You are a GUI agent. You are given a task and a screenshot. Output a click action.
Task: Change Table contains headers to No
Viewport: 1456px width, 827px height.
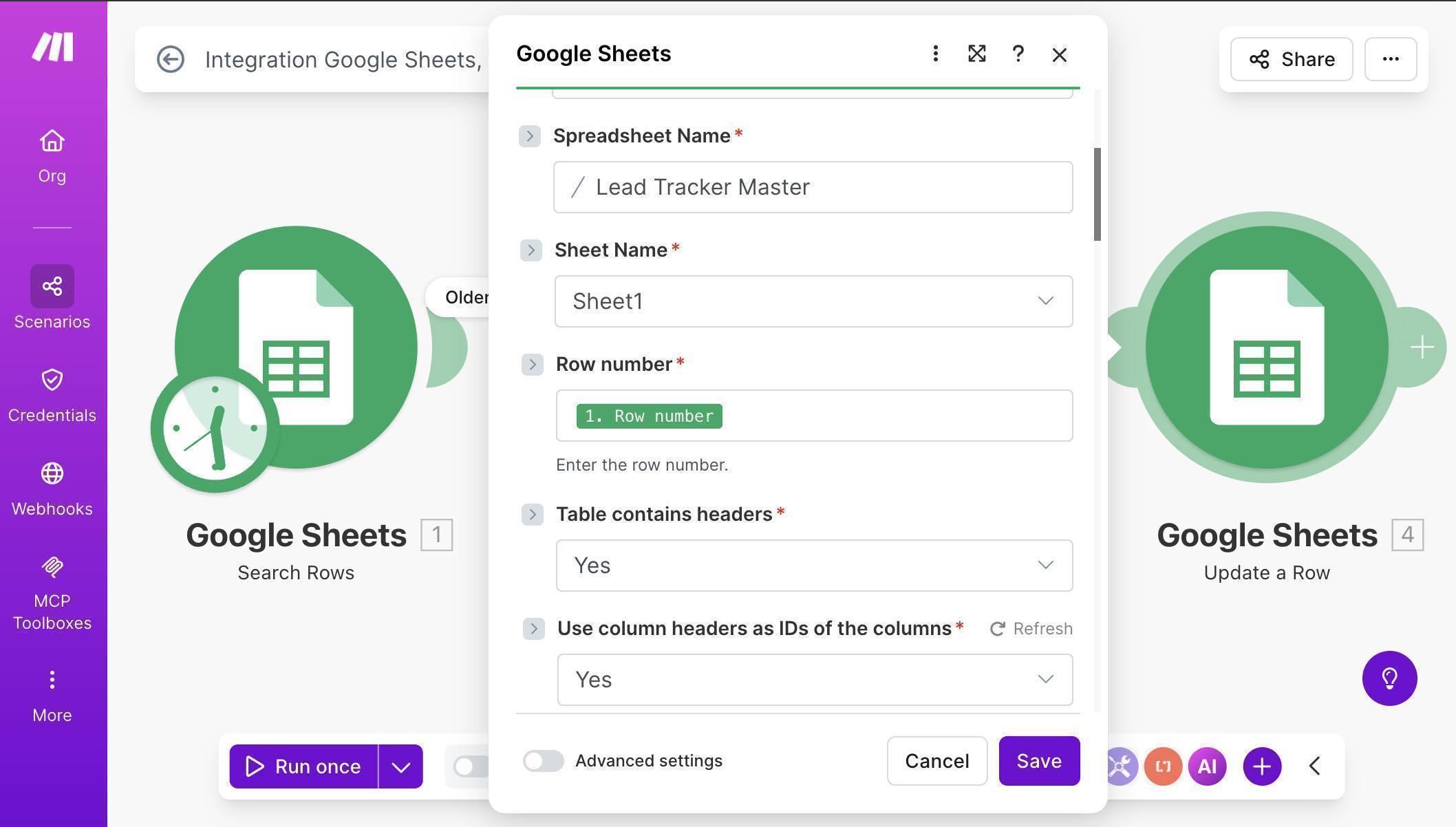pyautogui.click(x=813, y=565)
